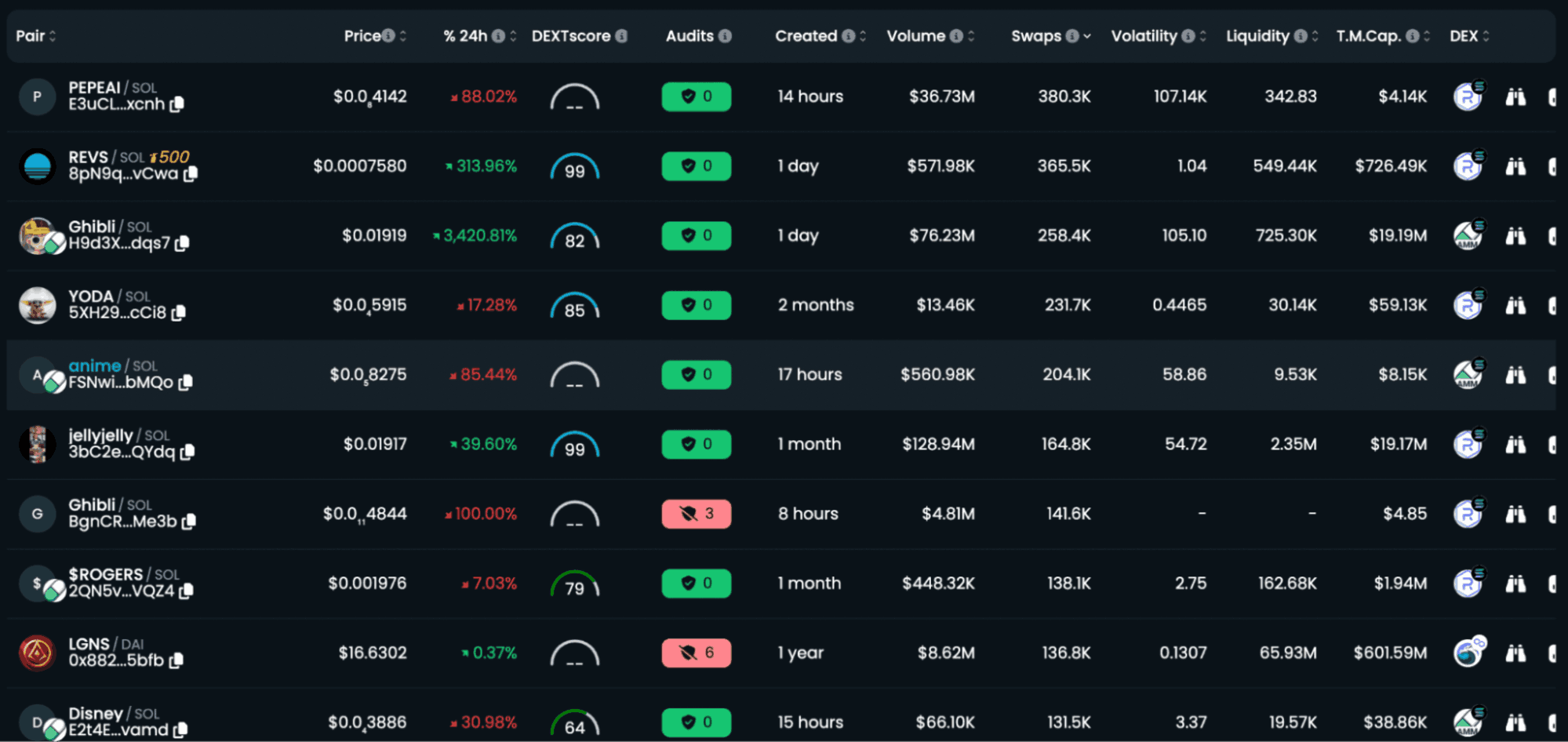Select the DEXTscore column header
Viewport: 1568px width, 742px height.
(572, 35)
